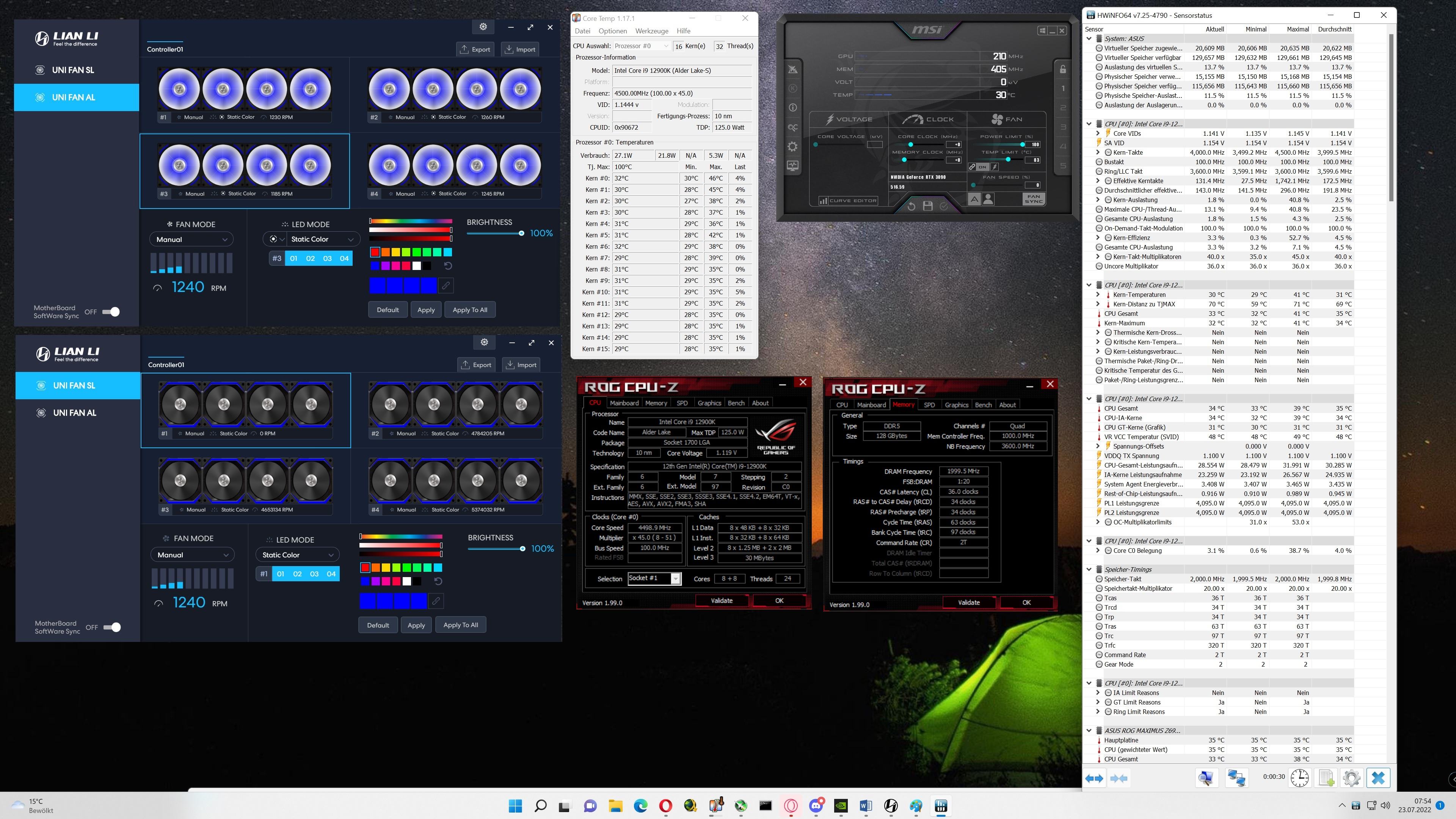Click Apply To All in upper Lian Li window
The width and height of the screenshot is (1456, 819).
click(x=470, y=310)
